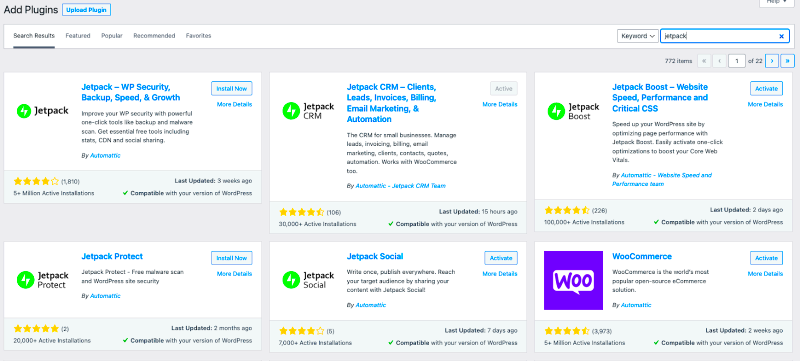Click the previous page arrow button
800x361 pixels.
point(720,61)
